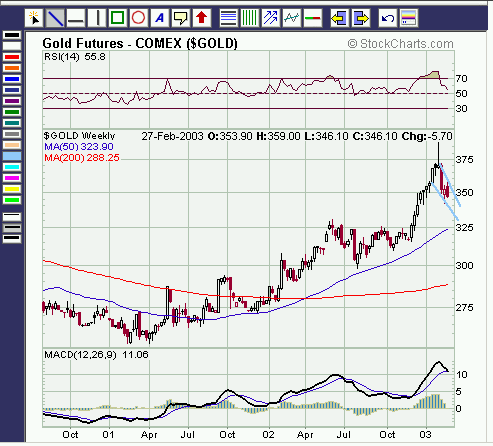Select the red ellipse tool

[138, 18]
